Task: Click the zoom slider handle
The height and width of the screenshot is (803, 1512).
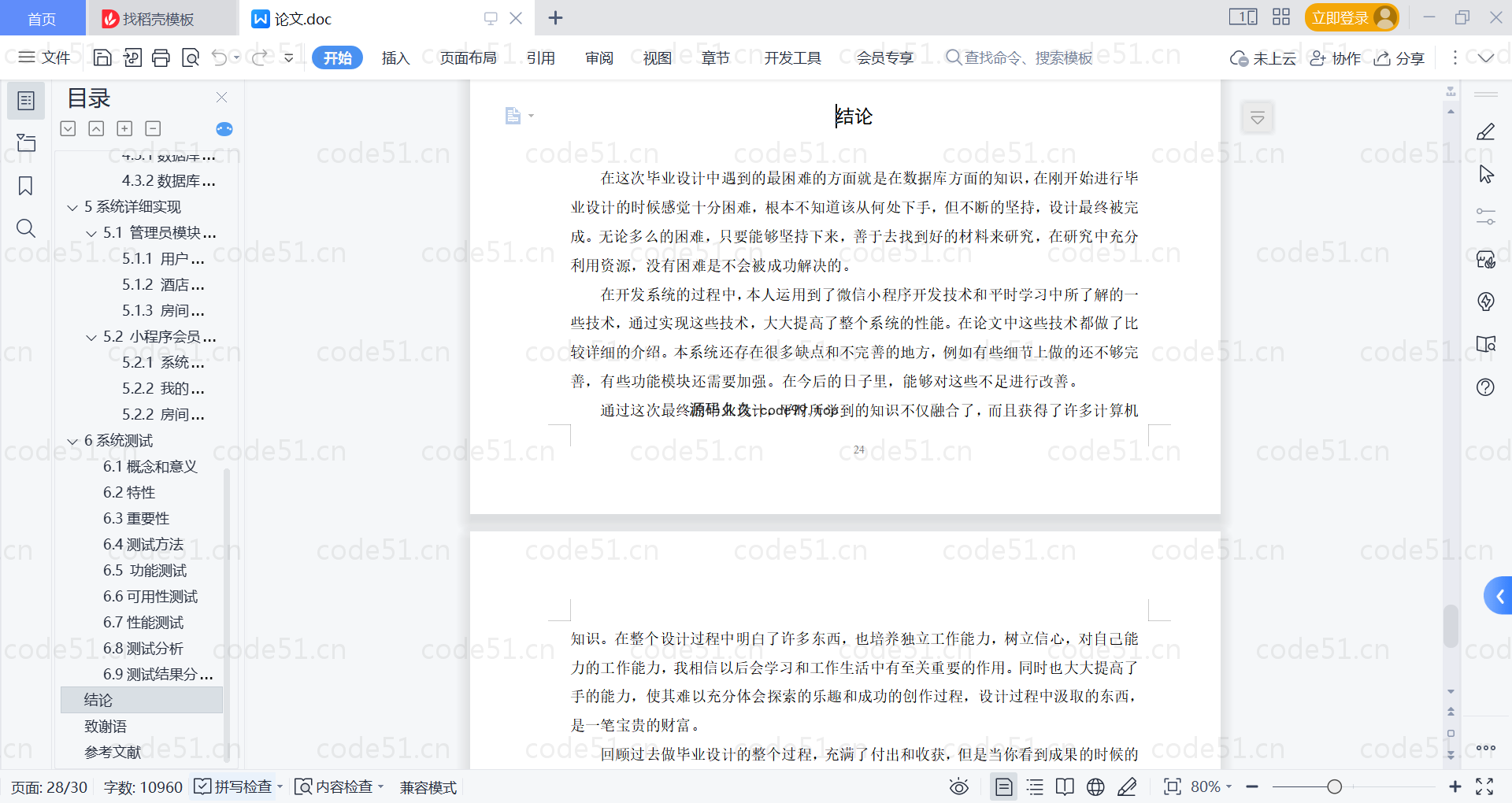Action: pyautogui.click(x=1334, y=786)
